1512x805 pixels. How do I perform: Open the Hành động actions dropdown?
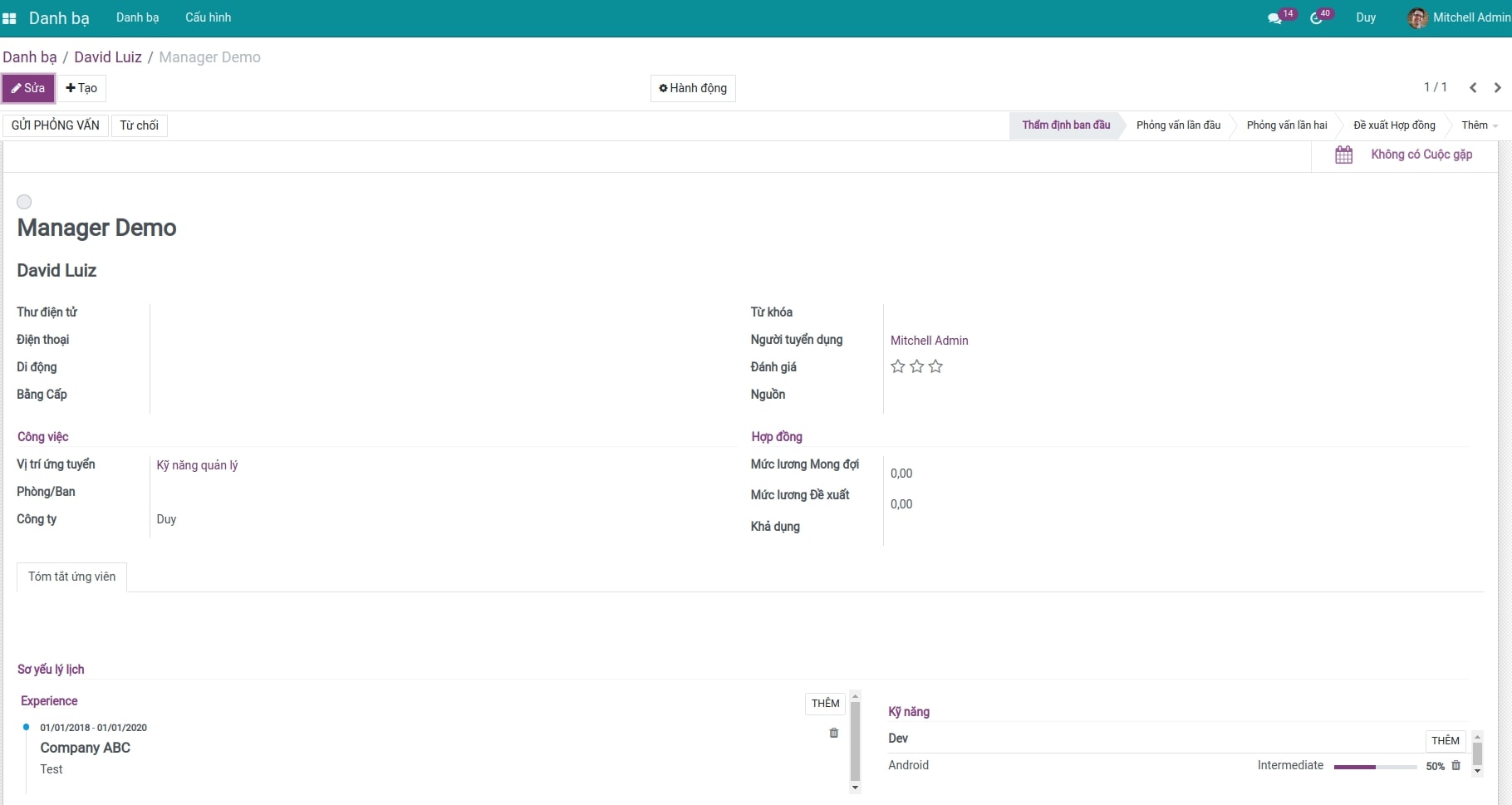[693, 88]
